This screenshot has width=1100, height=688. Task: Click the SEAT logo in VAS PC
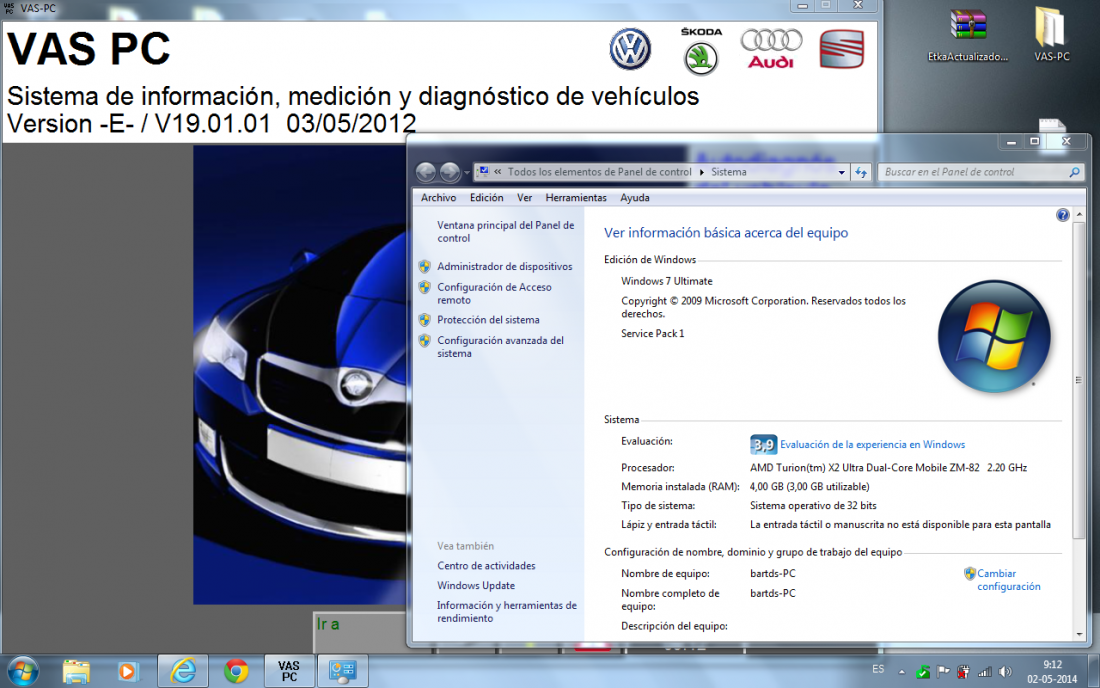841,49
